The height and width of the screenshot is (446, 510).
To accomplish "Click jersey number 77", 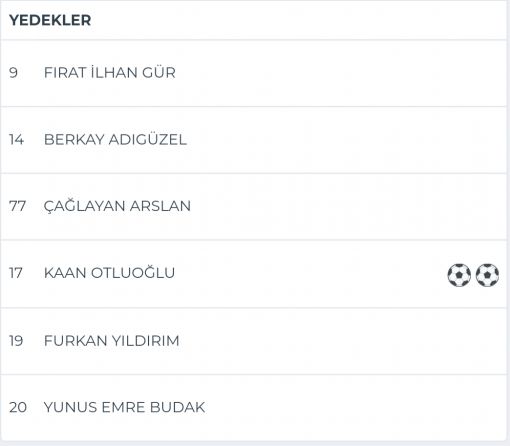I will pos(17,206).
